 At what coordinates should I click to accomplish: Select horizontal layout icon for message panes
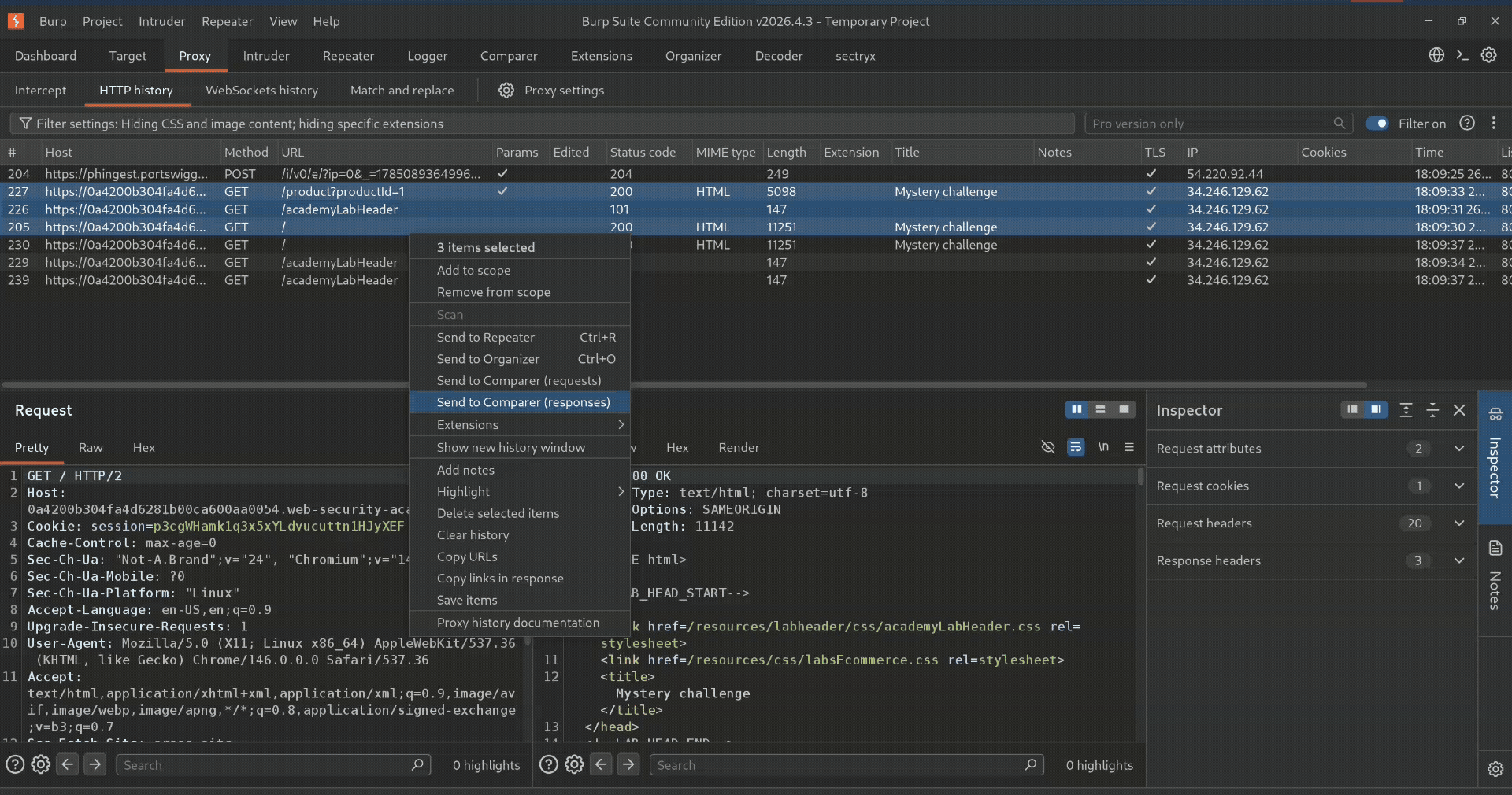pyautogui.click(x=1100, y=409)
